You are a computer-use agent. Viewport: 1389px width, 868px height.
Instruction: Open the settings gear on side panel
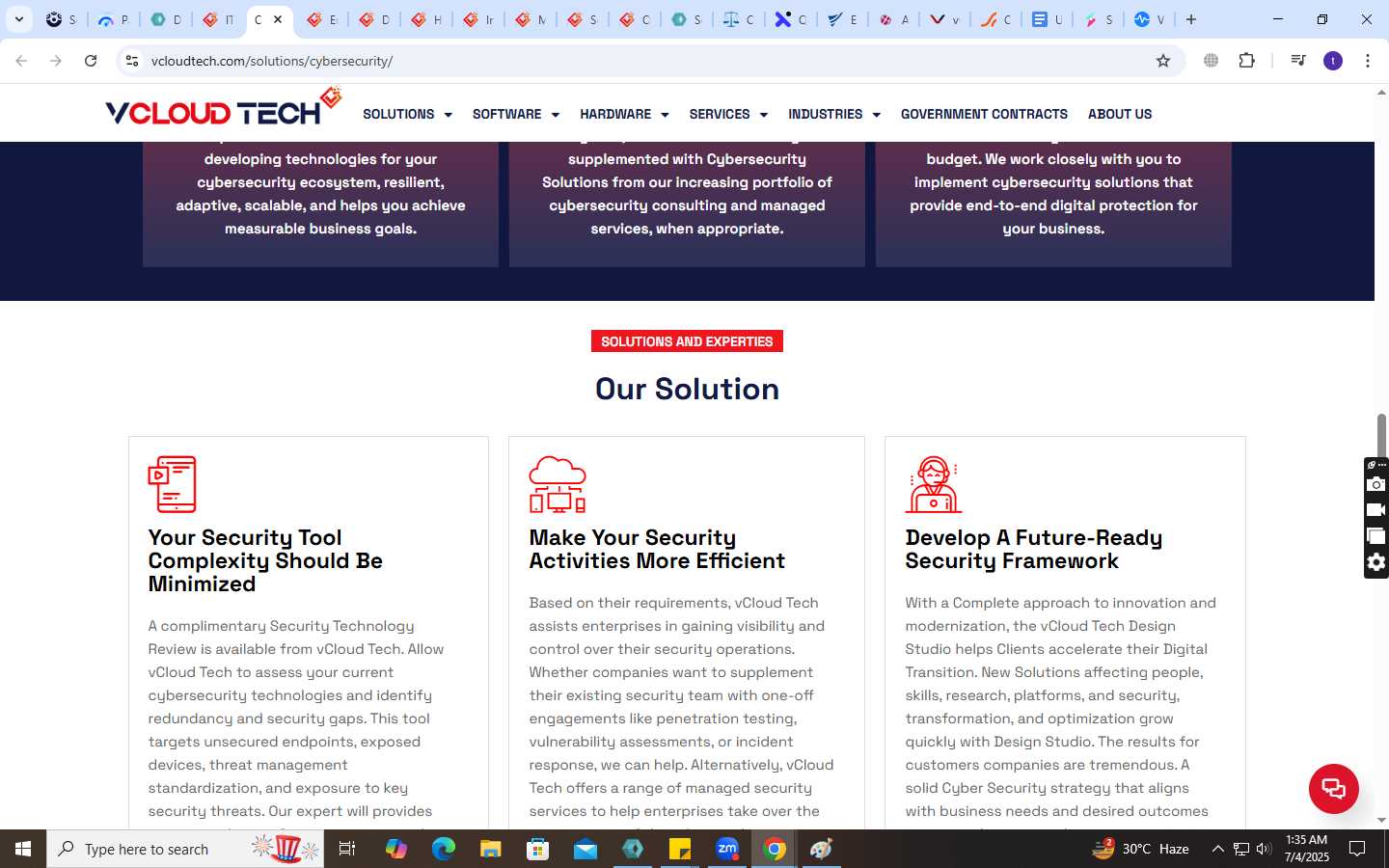click(x=1376, y=562)
